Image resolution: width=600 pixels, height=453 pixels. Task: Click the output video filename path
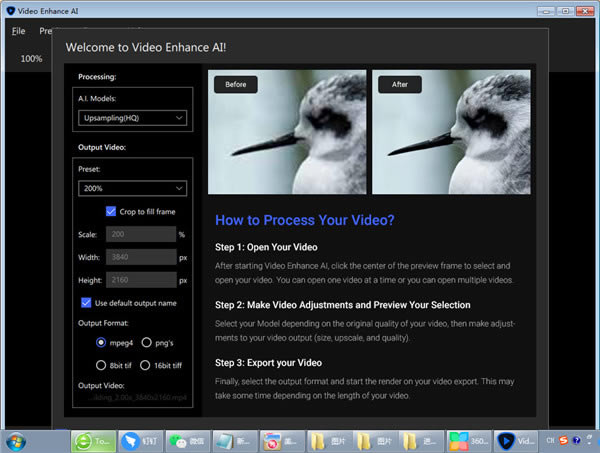click(x=137, y=398)
